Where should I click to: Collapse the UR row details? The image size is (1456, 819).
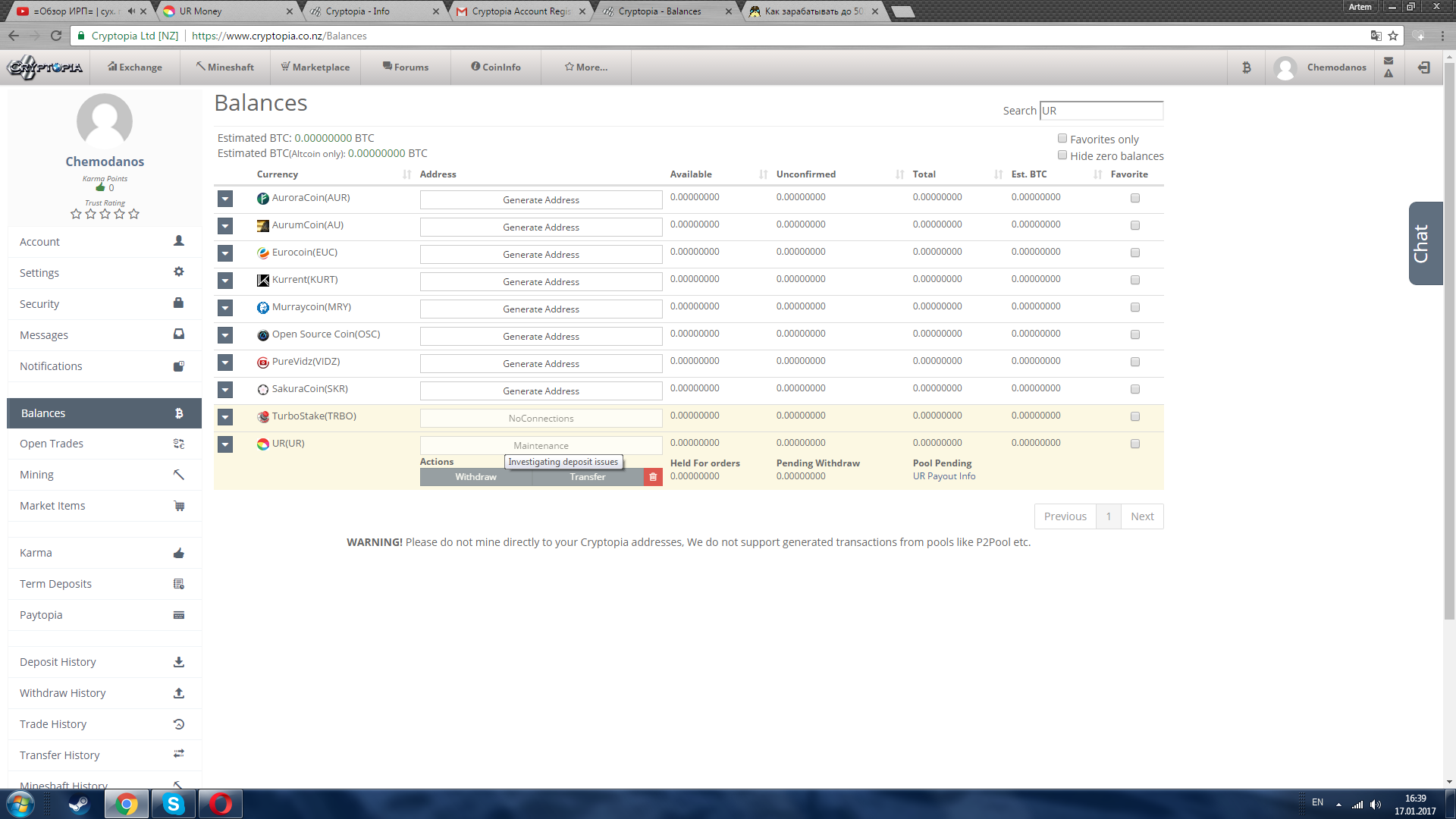tap(225, 444)
